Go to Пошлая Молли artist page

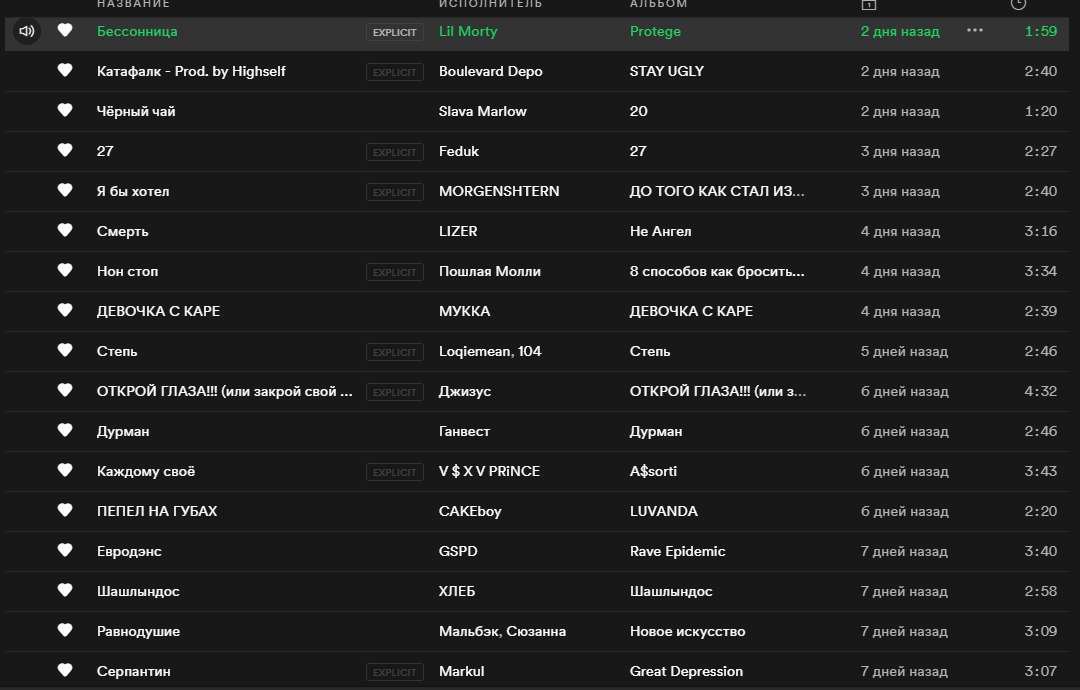coord(490,271)
